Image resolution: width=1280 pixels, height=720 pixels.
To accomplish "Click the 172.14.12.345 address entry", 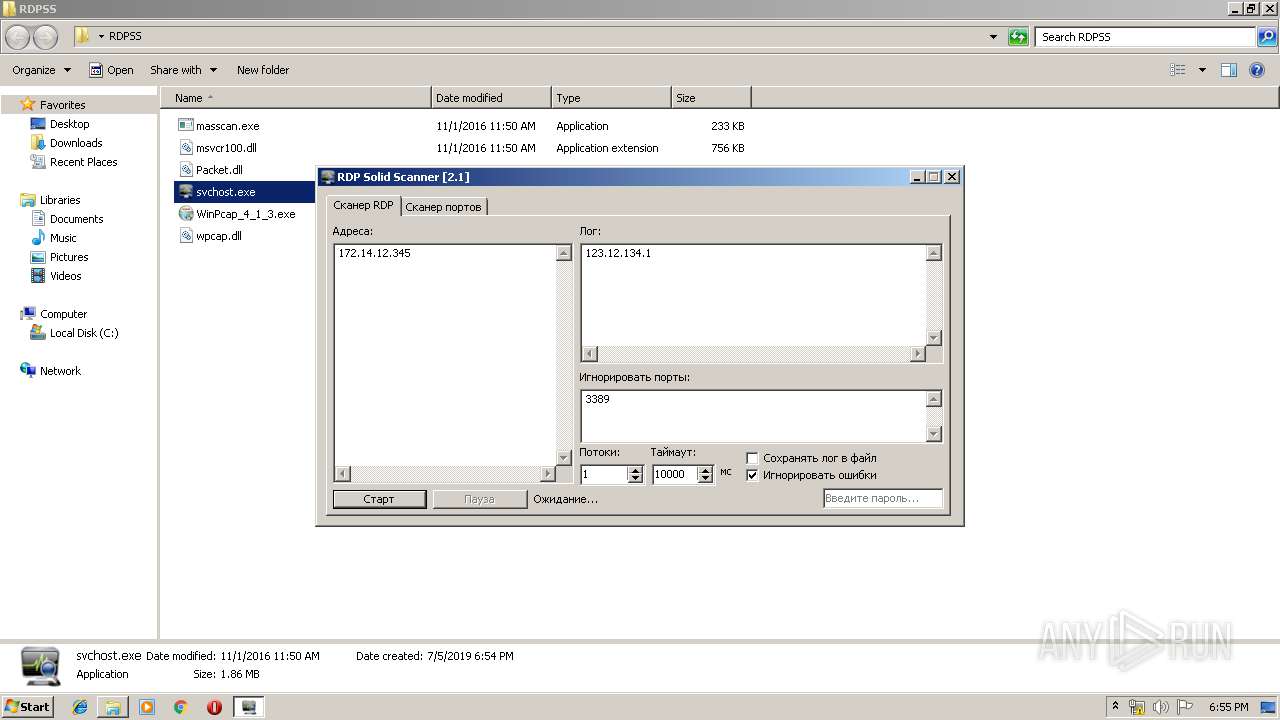I will click(x=374, y=253).
